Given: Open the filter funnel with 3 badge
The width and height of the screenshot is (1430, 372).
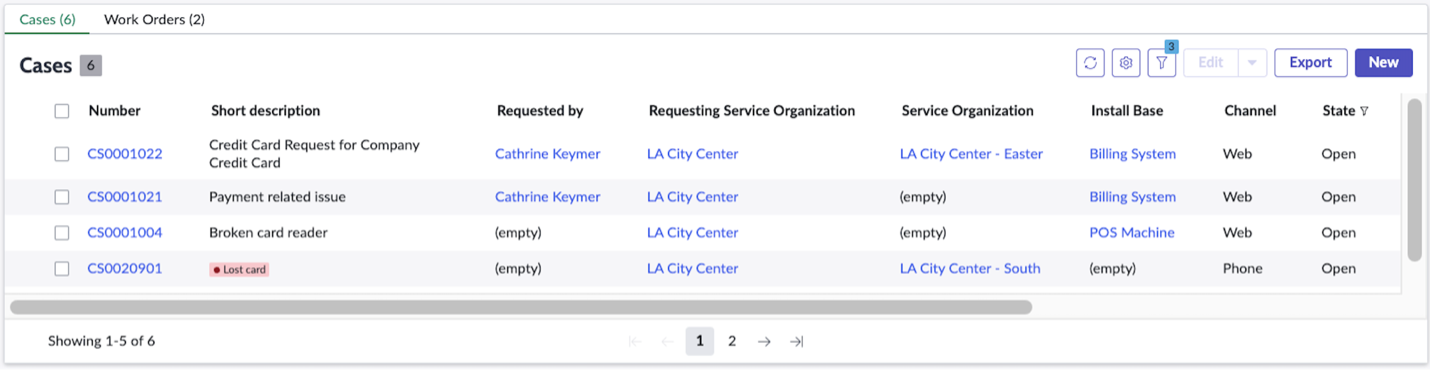Looking at the screenshot, I should click(x=1162, y=62).
